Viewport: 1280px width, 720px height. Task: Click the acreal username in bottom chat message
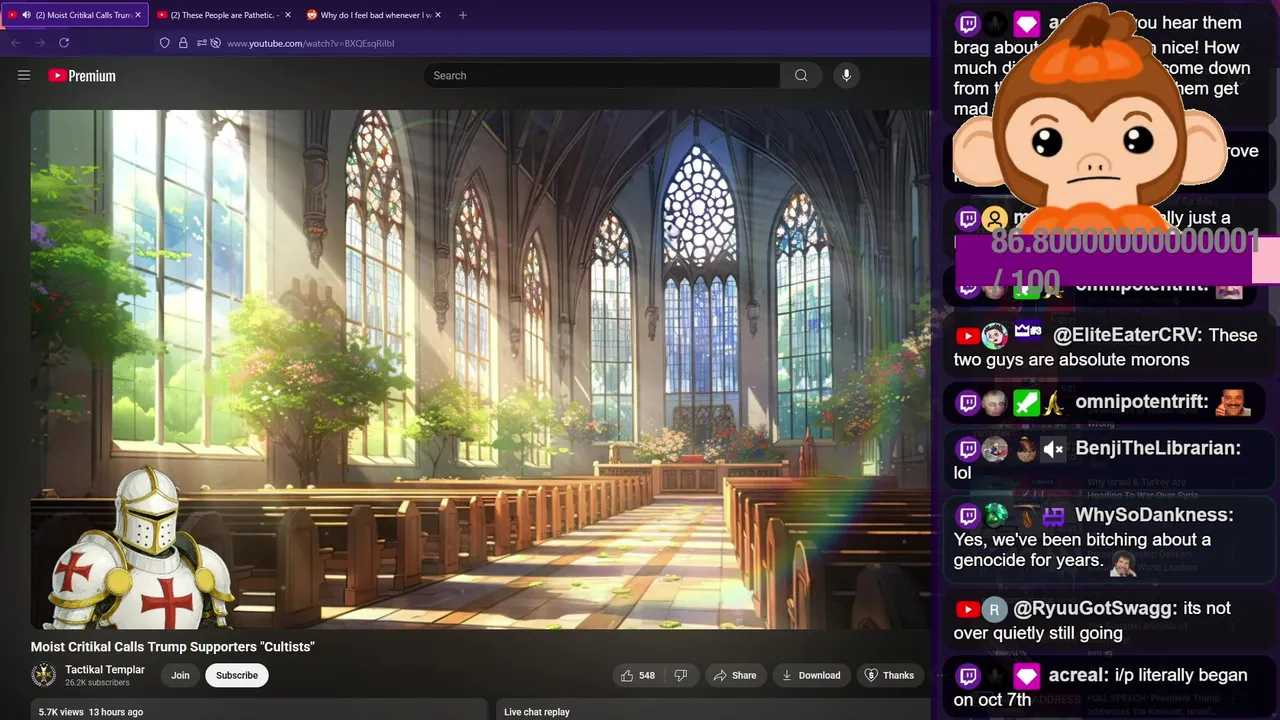tap(1078, 675)
